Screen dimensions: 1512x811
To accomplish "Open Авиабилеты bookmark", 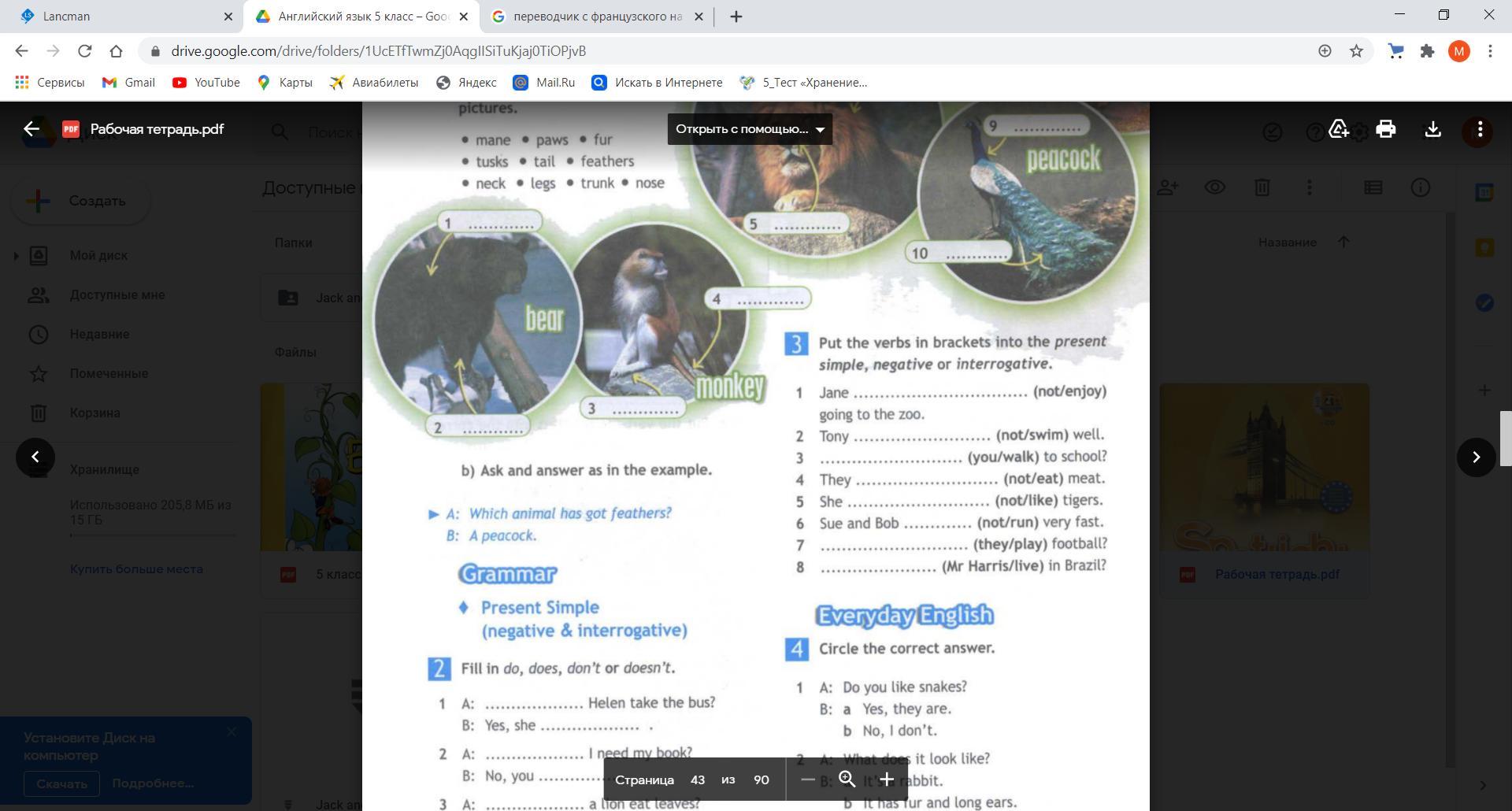I will click(374, 83).
